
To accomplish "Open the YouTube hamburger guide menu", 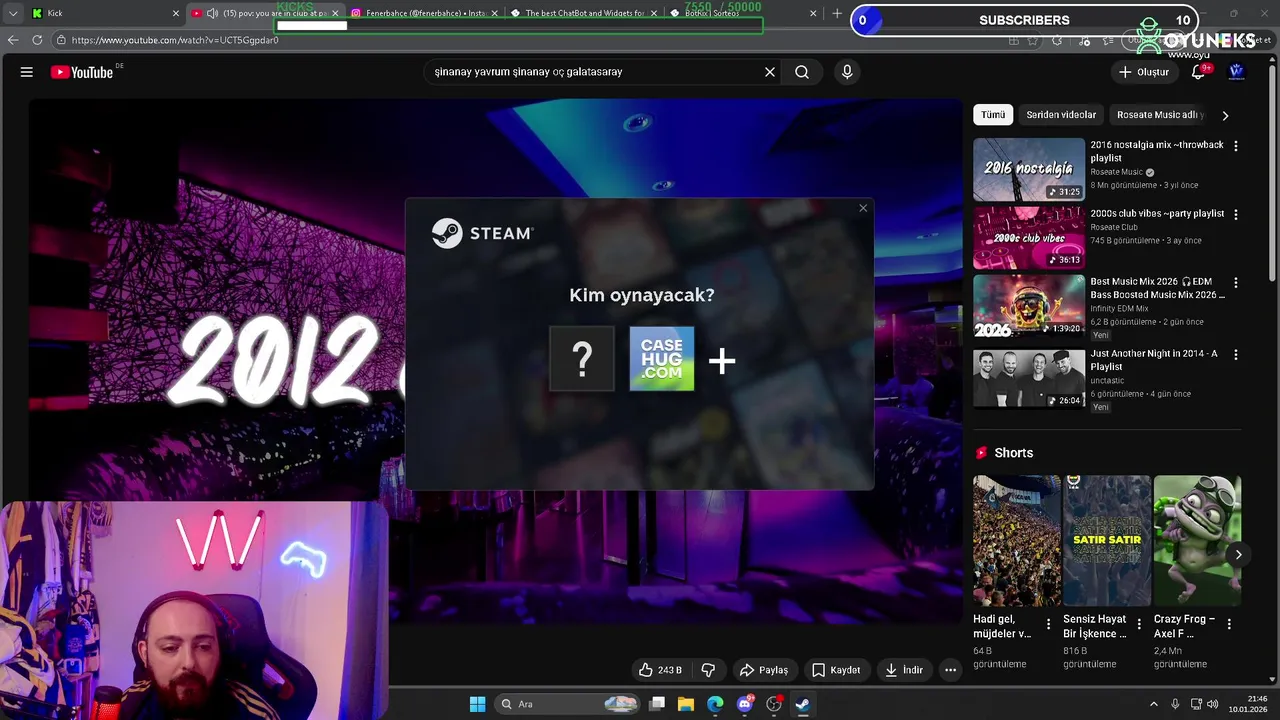I will [27, 72].
